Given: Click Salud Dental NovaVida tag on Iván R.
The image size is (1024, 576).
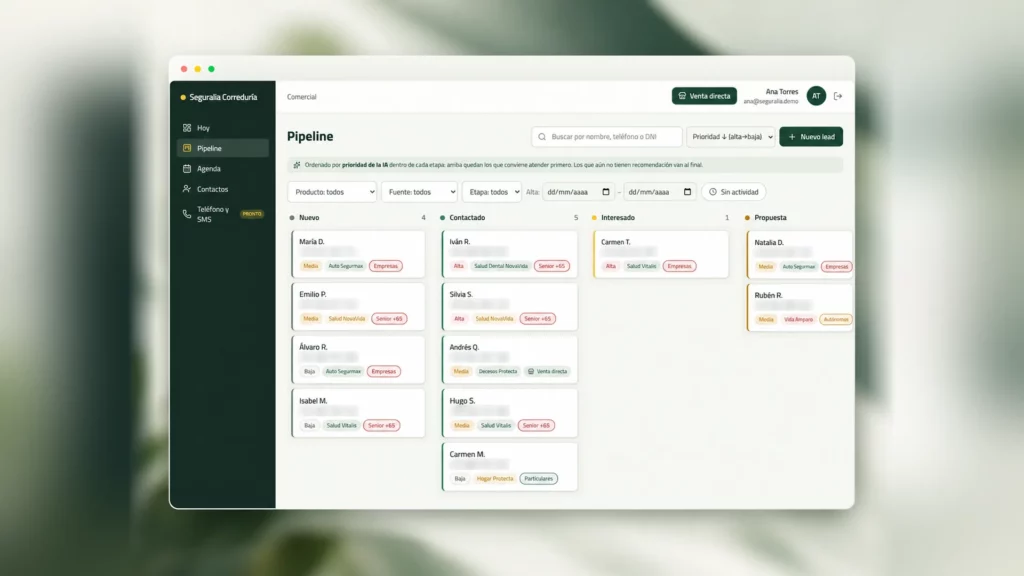Looking at the screenshot, I should click(x=501, y=266).
